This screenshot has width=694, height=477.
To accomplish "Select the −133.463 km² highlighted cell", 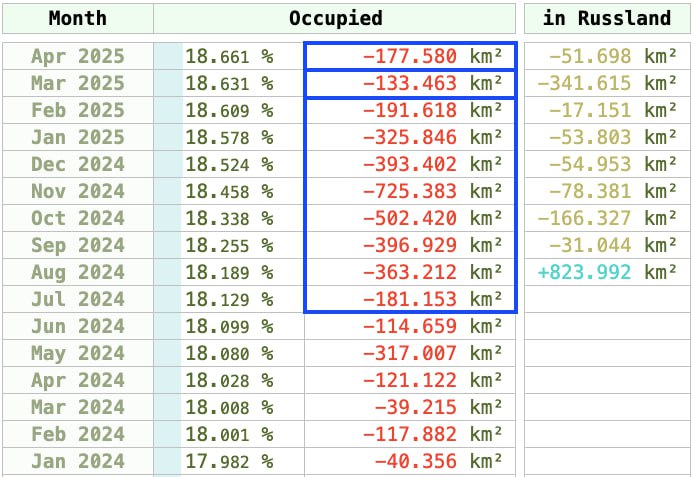I will click(x=431, y=83).
